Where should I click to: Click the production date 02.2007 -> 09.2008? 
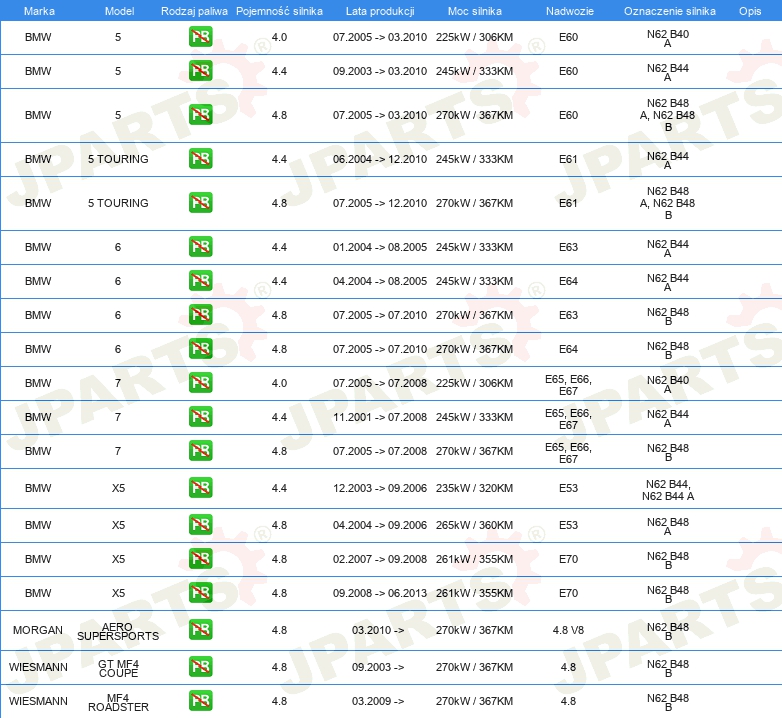point(380,559)
